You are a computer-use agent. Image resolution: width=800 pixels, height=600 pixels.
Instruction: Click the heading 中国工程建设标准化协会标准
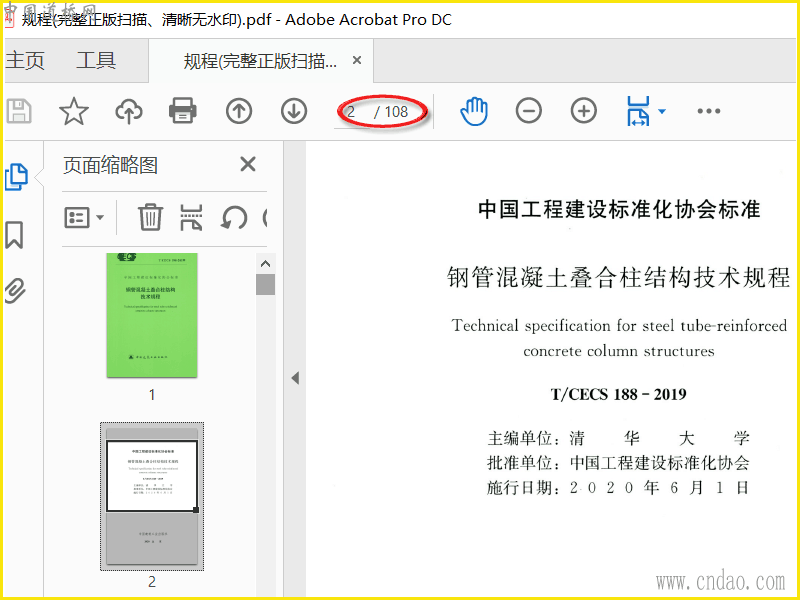pos(619,210)
